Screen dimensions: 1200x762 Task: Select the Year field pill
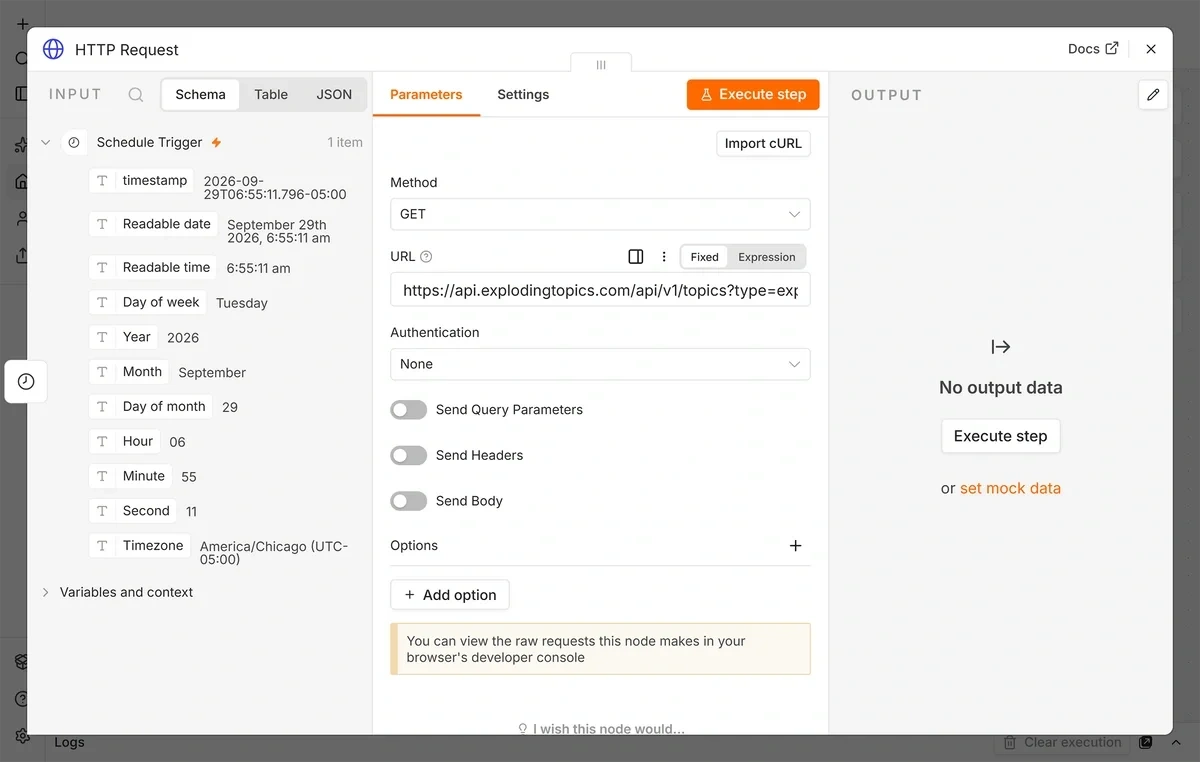(x=124, y=337)
